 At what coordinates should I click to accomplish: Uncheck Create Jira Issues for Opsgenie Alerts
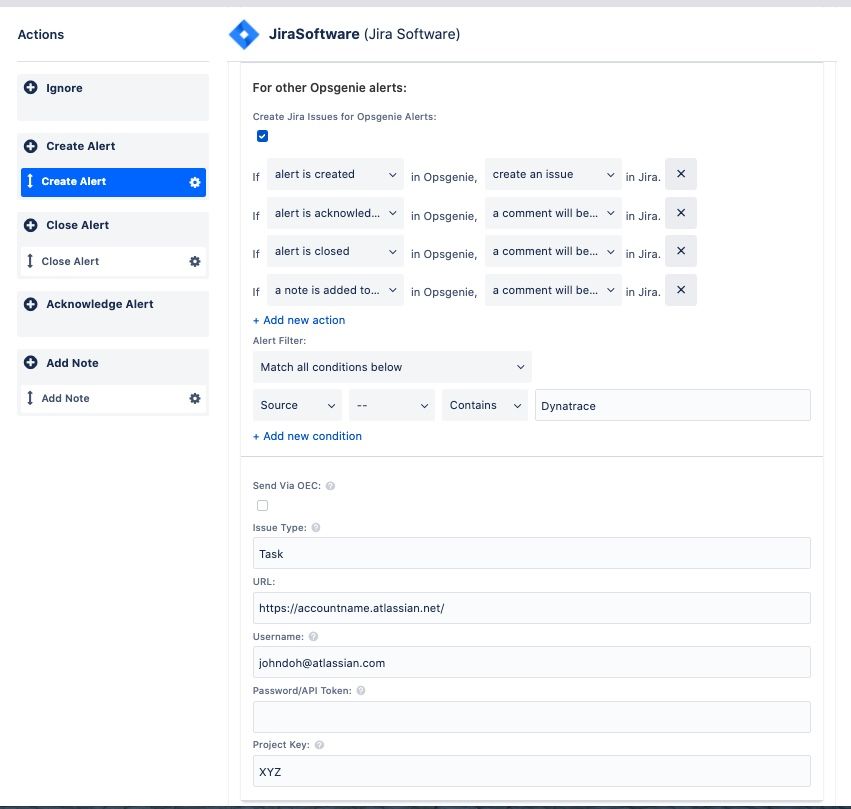(262, 136)
